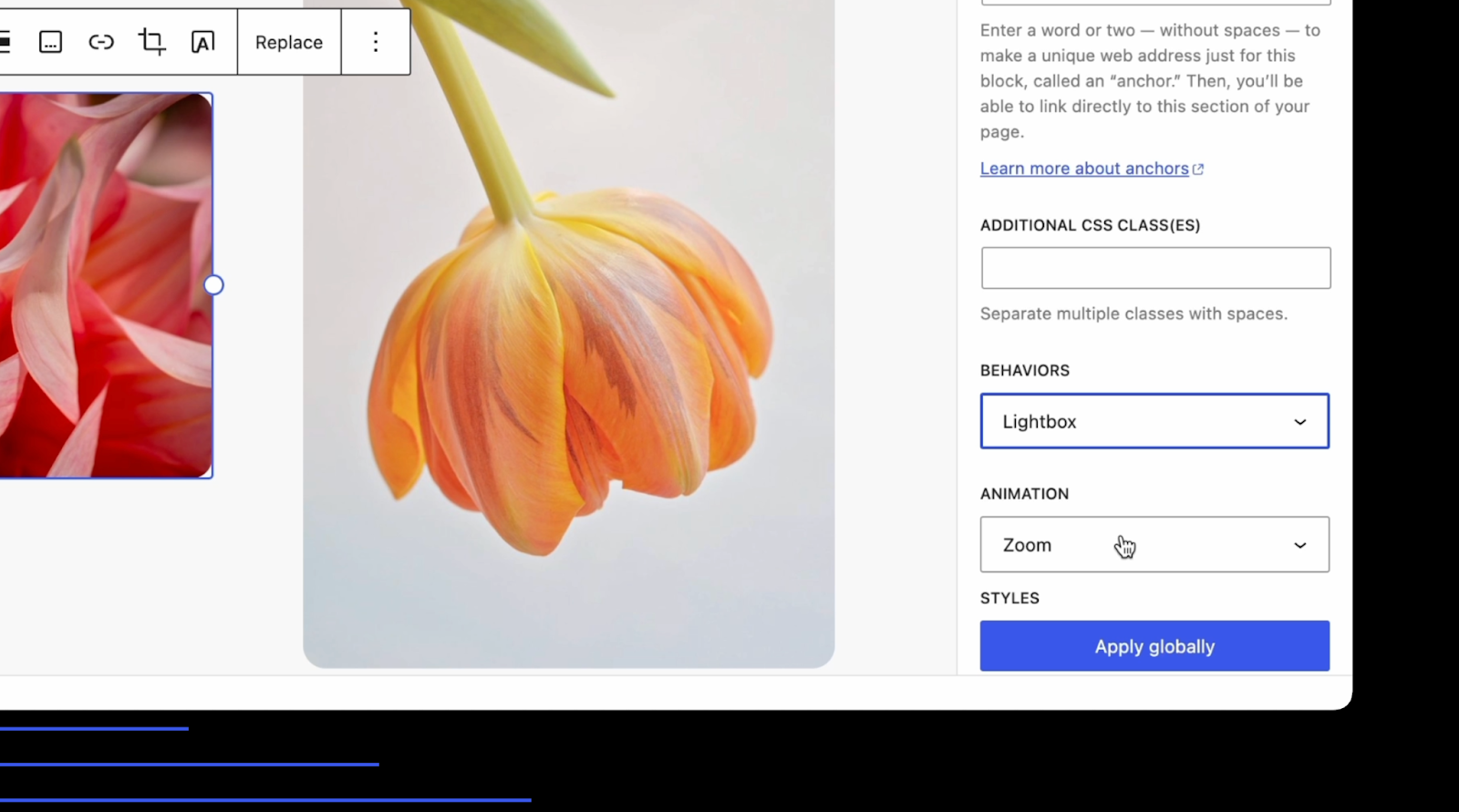This screenshot has width=1459, height=812.
Task: Click the circular resize handle on pink image
Action: click(x=213, y=285)
